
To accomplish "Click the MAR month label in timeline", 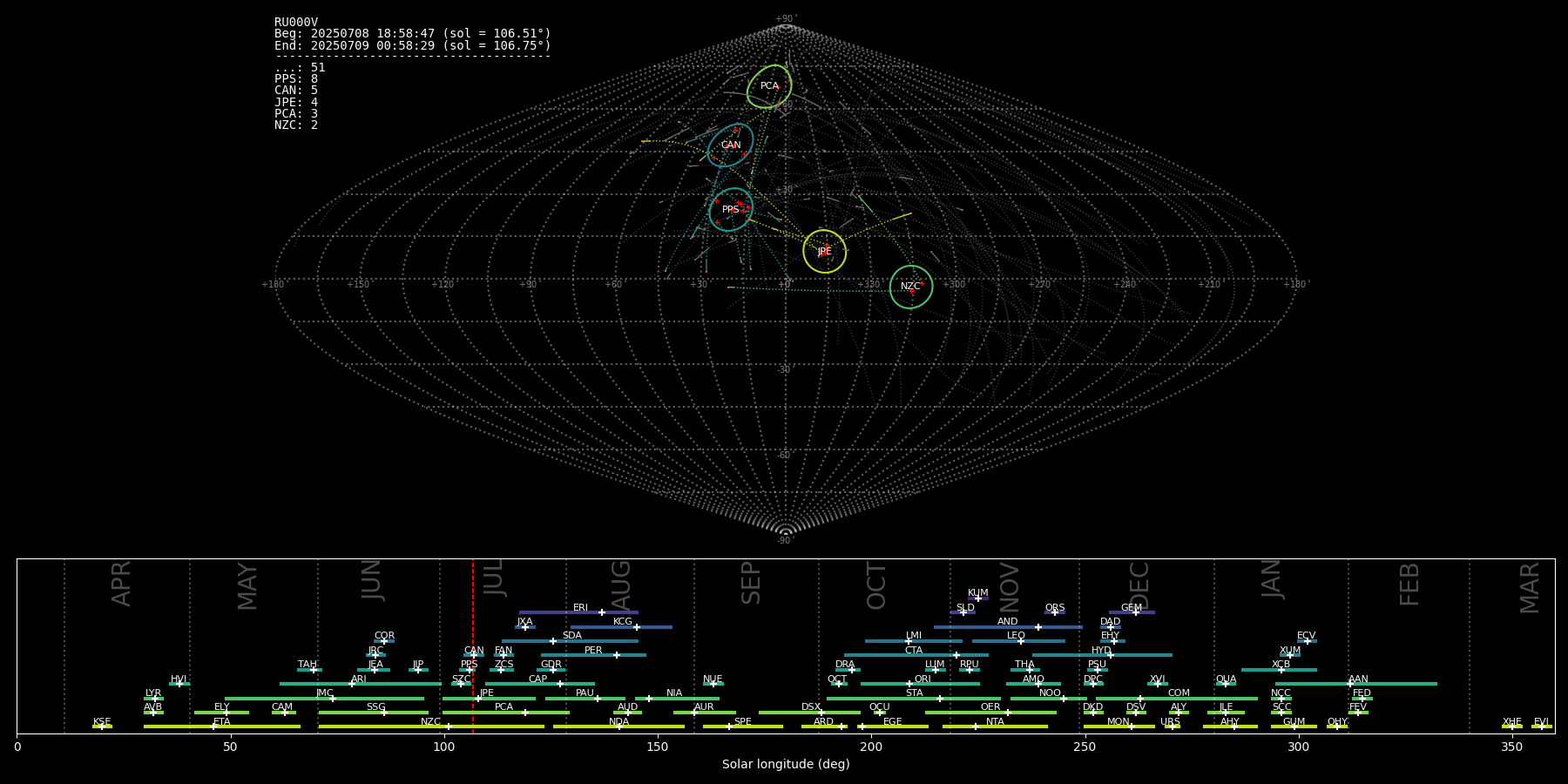I will coord(1530,587).
